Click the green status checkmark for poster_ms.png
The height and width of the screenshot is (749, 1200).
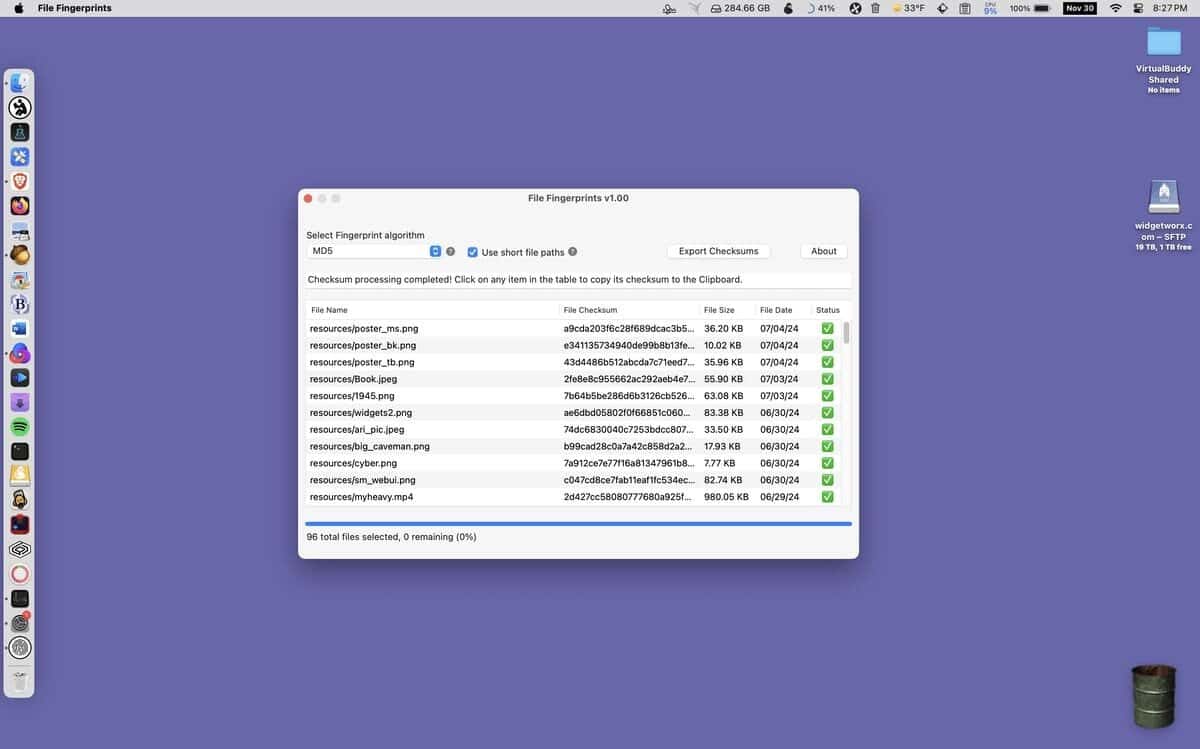[x=827, y=328]
